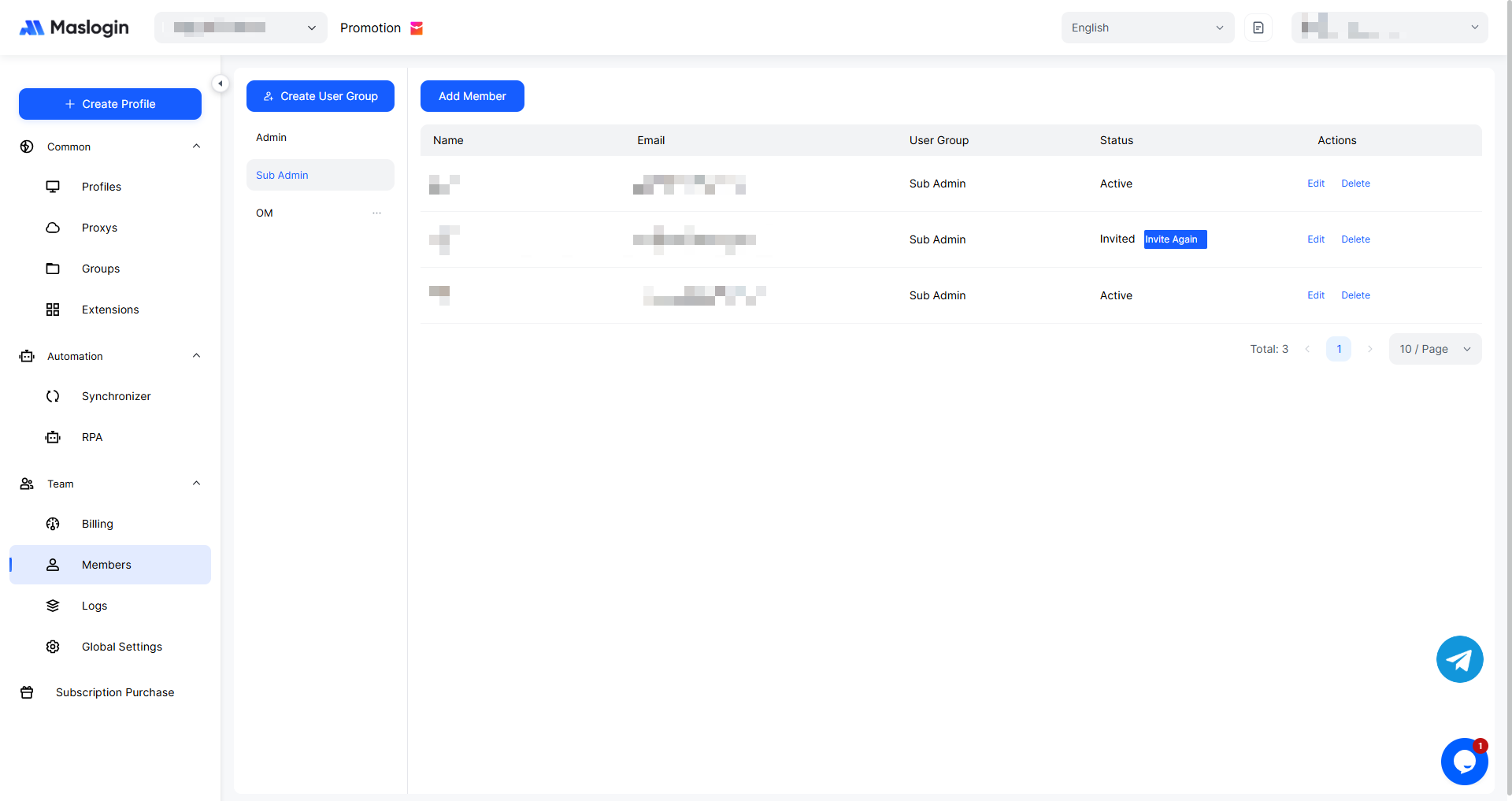
Task: Click the OM group more options dots
Action: pos(376,213)
